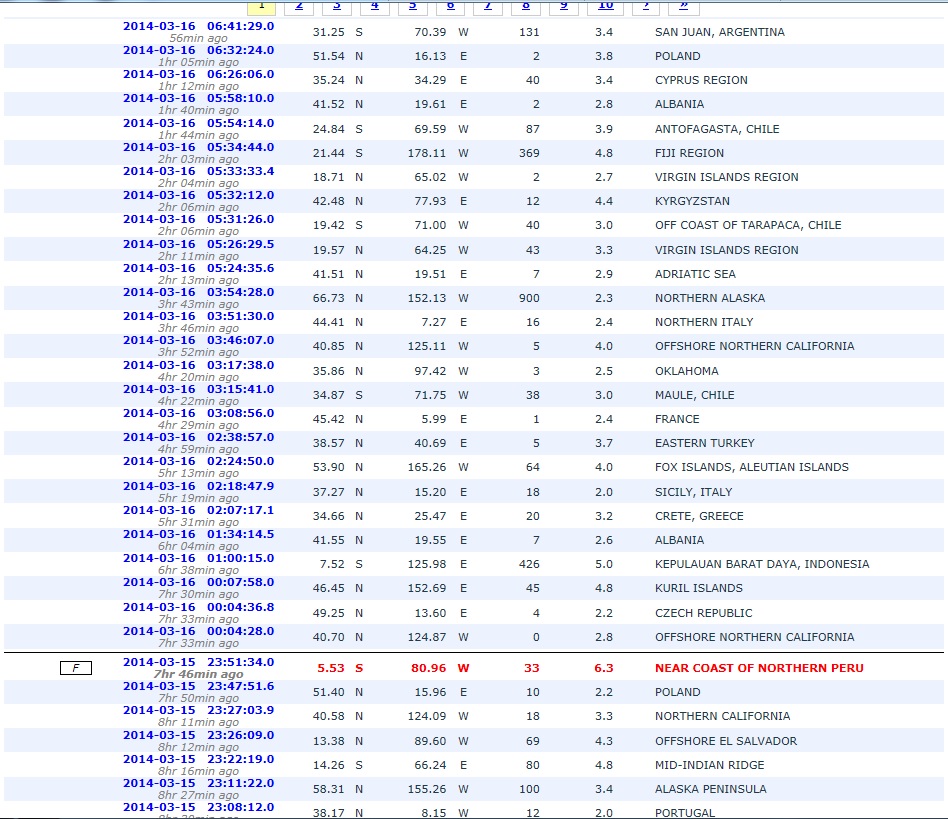Viewport: 948px width, 819px height.
Task: Go to results page 10
Action: pyautogui.click(x=606, y=6)
